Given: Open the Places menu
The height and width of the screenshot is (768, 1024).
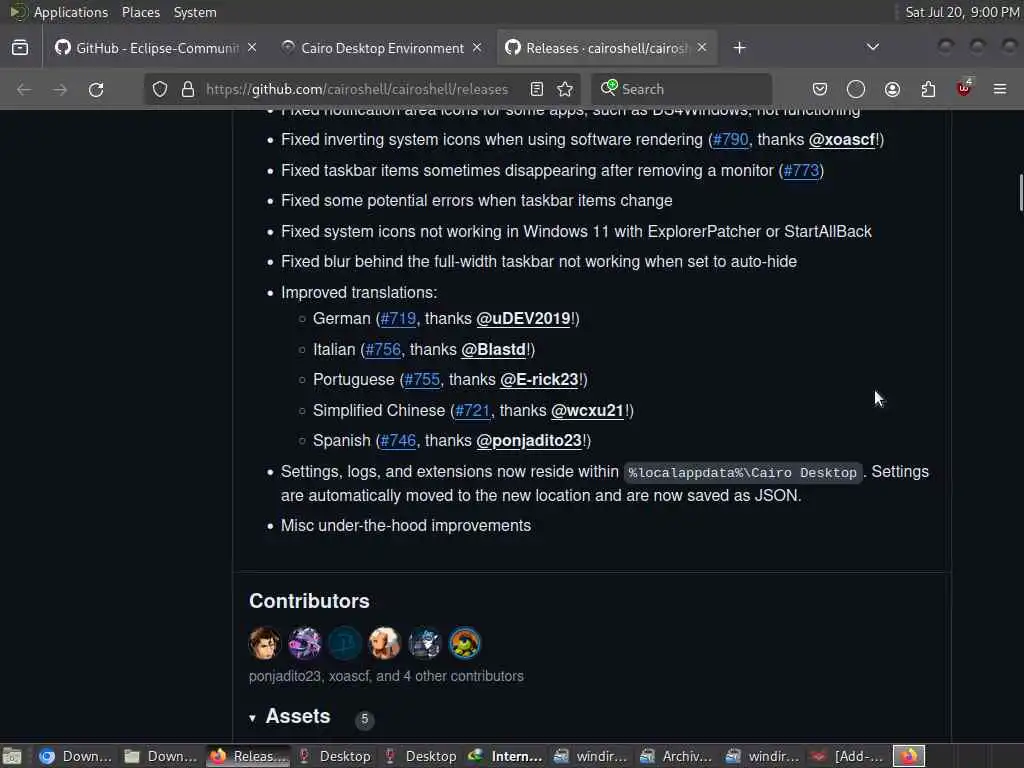Looking at the screenshot, I should pyautogui.click(x=141, y=12).
